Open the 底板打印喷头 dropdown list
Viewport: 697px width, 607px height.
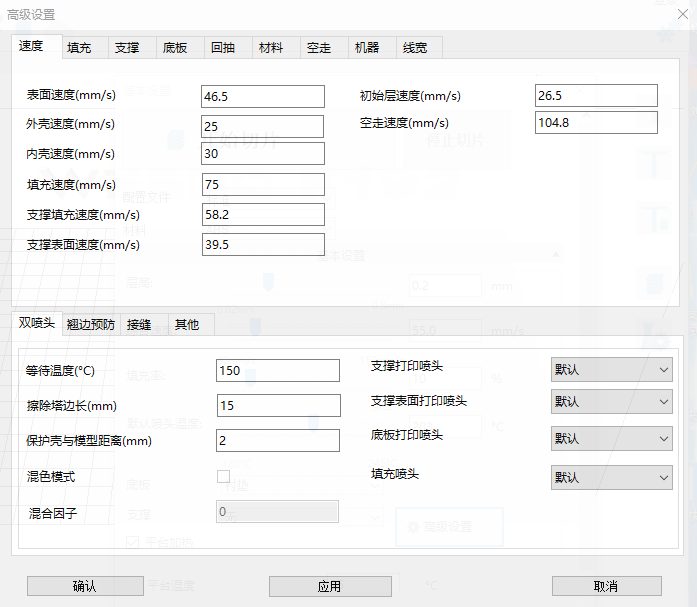(611, 438)
